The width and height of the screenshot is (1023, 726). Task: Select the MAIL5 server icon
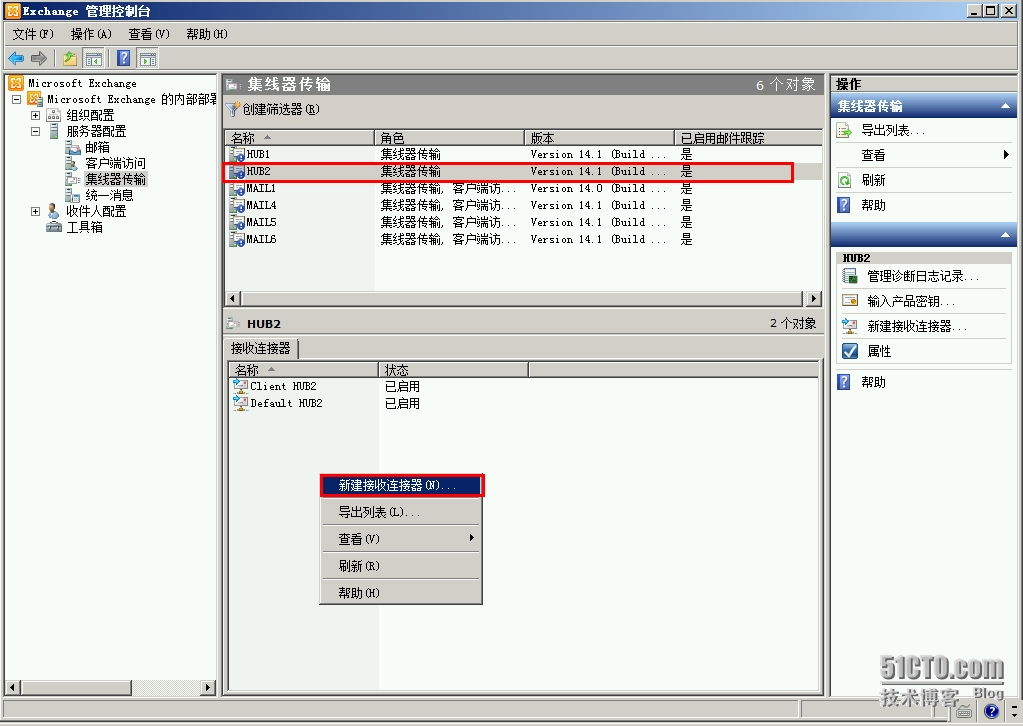[236, 222]
